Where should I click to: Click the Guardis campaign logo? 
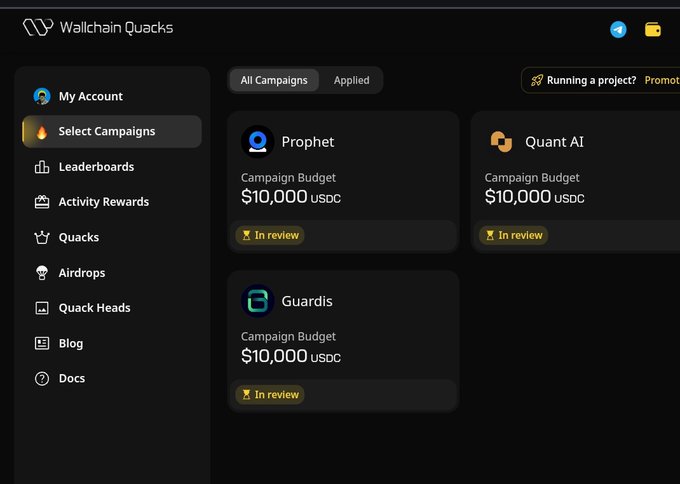[258, 301]
